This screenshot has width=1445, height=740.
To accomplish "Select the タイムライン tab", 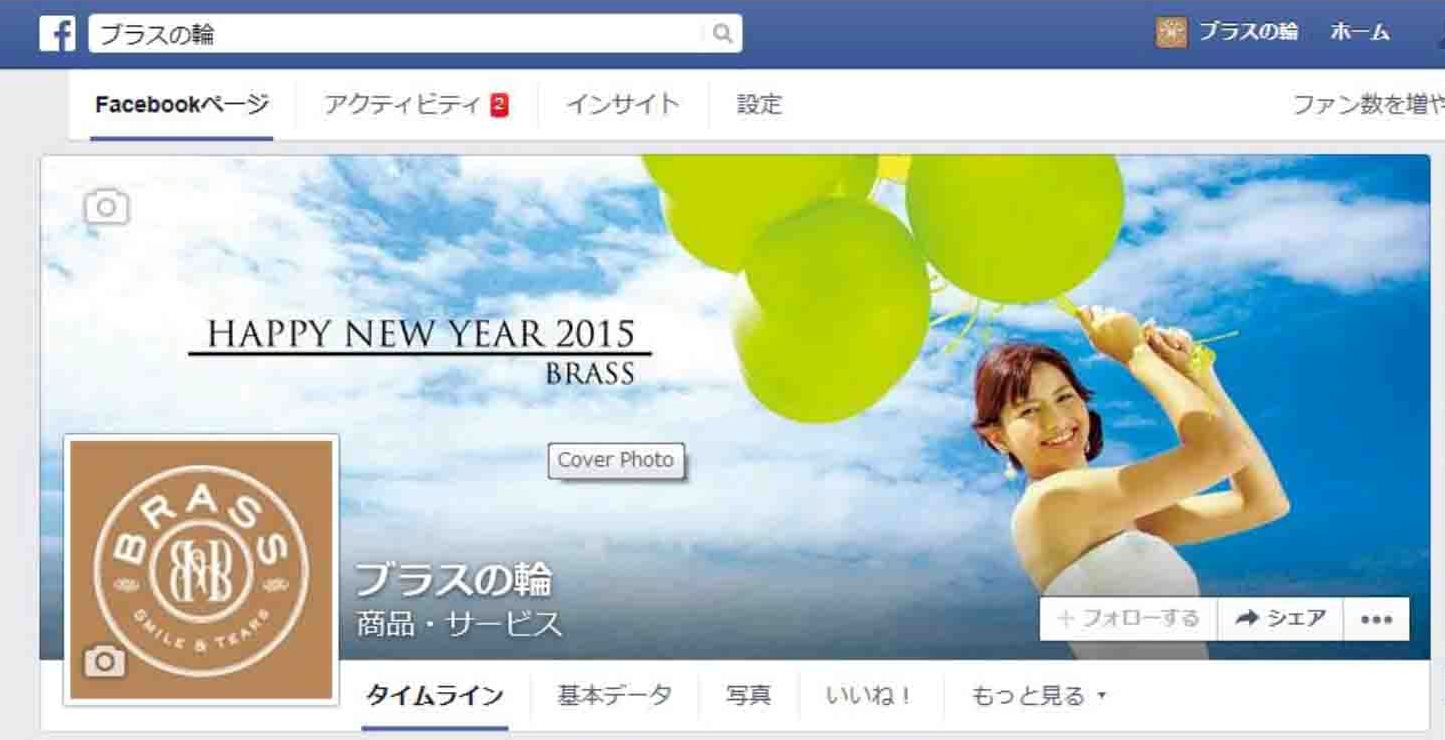I will point(435,696).
